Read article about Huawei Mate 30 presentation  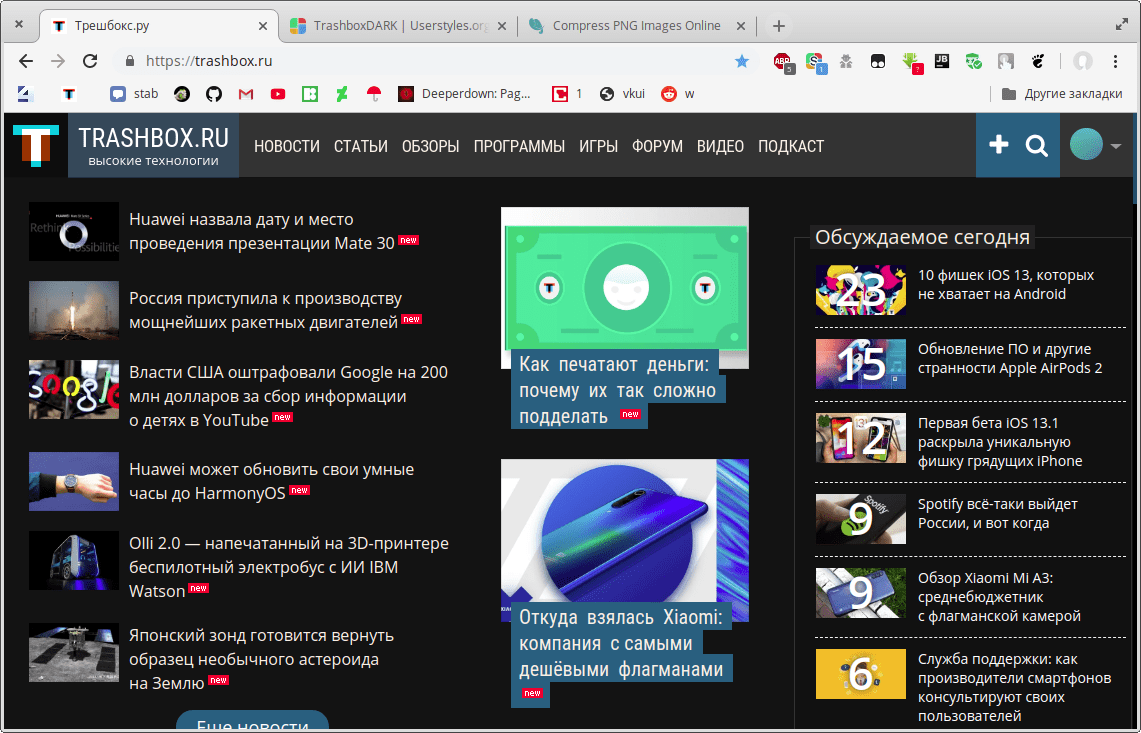tap(262, 231)
